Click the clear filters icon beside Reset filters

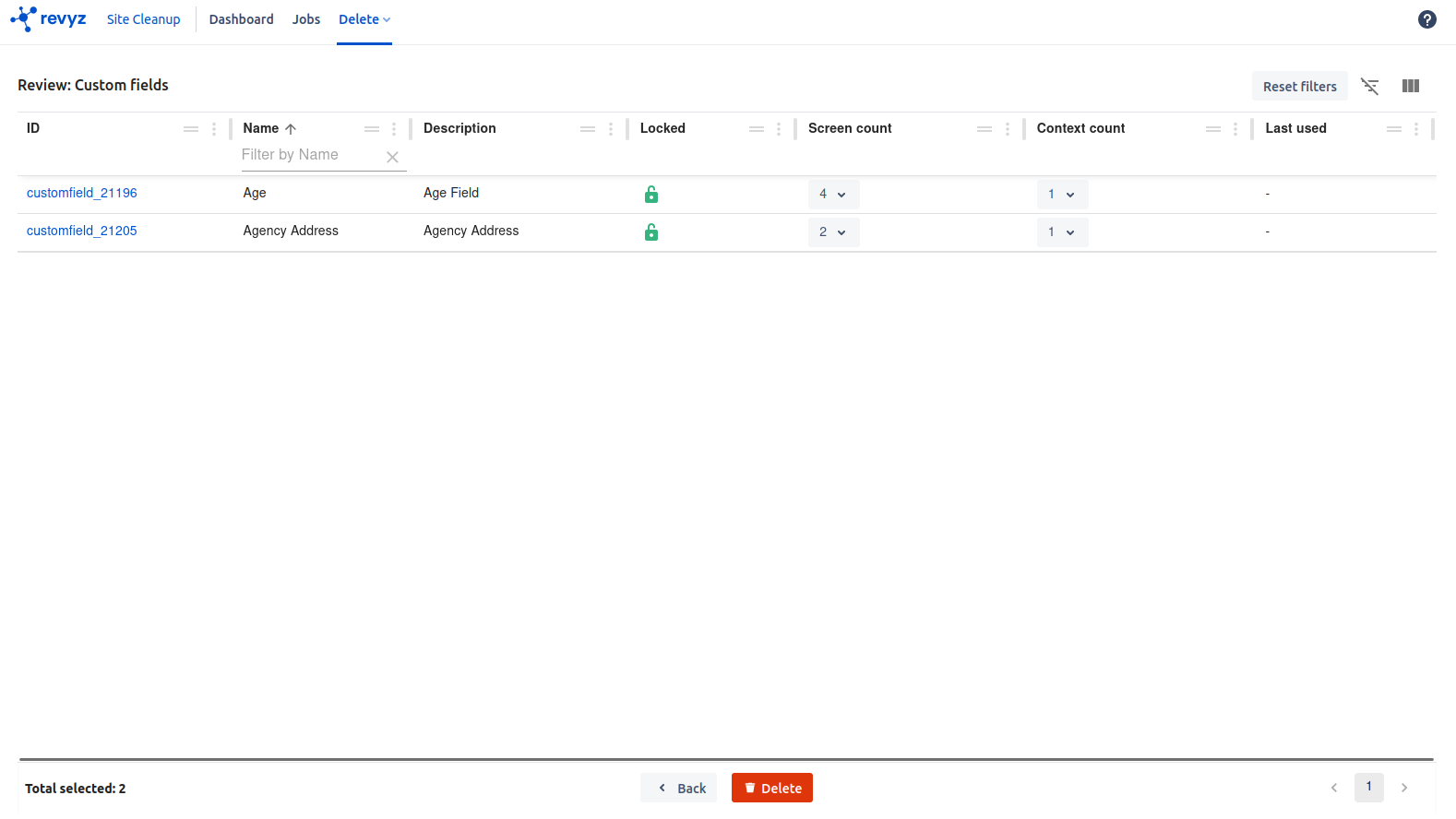coord(1370,86)
